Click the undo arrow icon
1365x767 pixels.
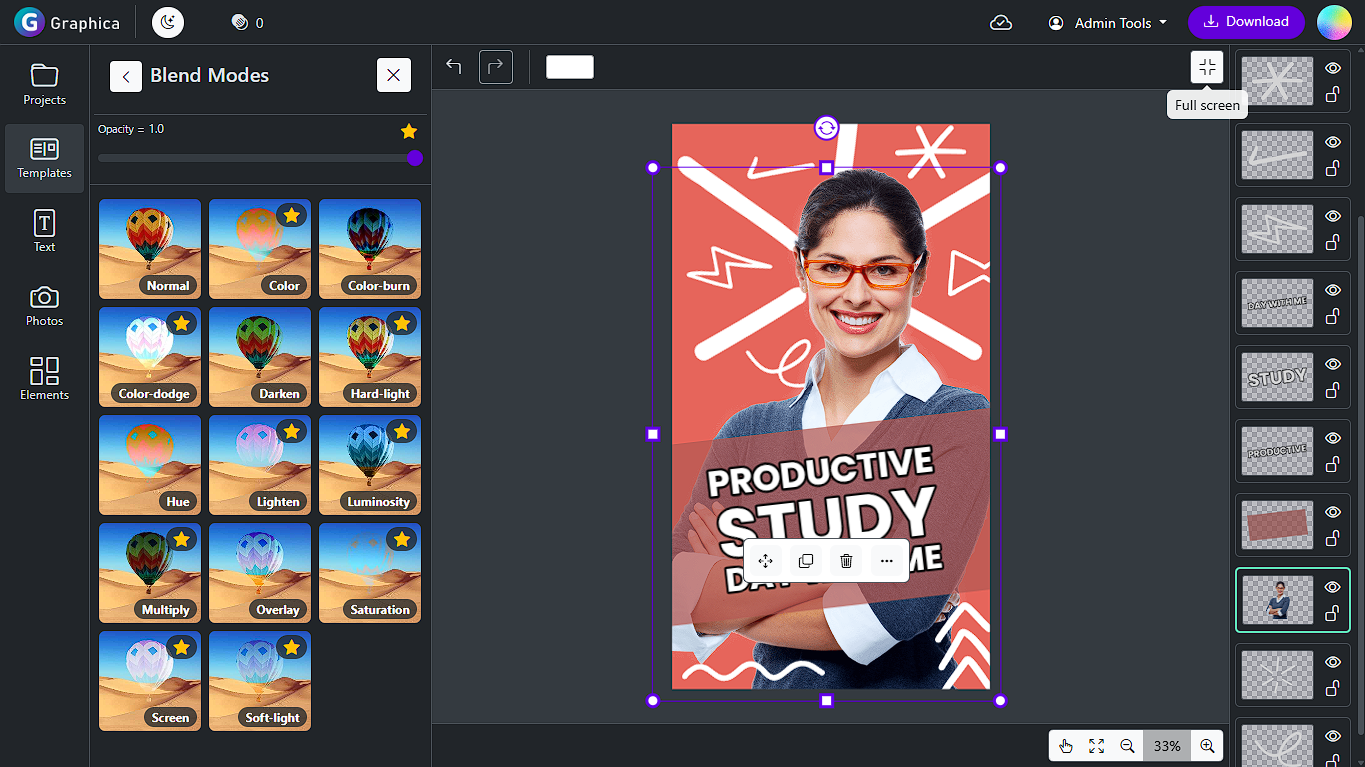454,67
